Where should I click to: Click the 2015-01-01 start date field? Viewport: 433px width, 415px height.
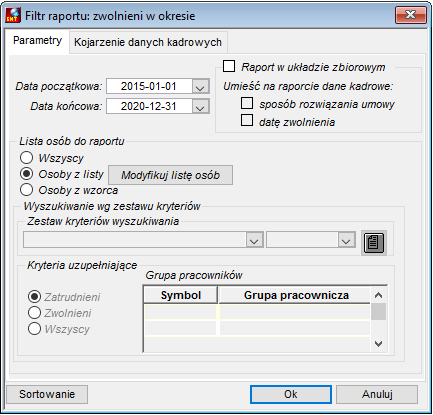click(x=149, y=87)
